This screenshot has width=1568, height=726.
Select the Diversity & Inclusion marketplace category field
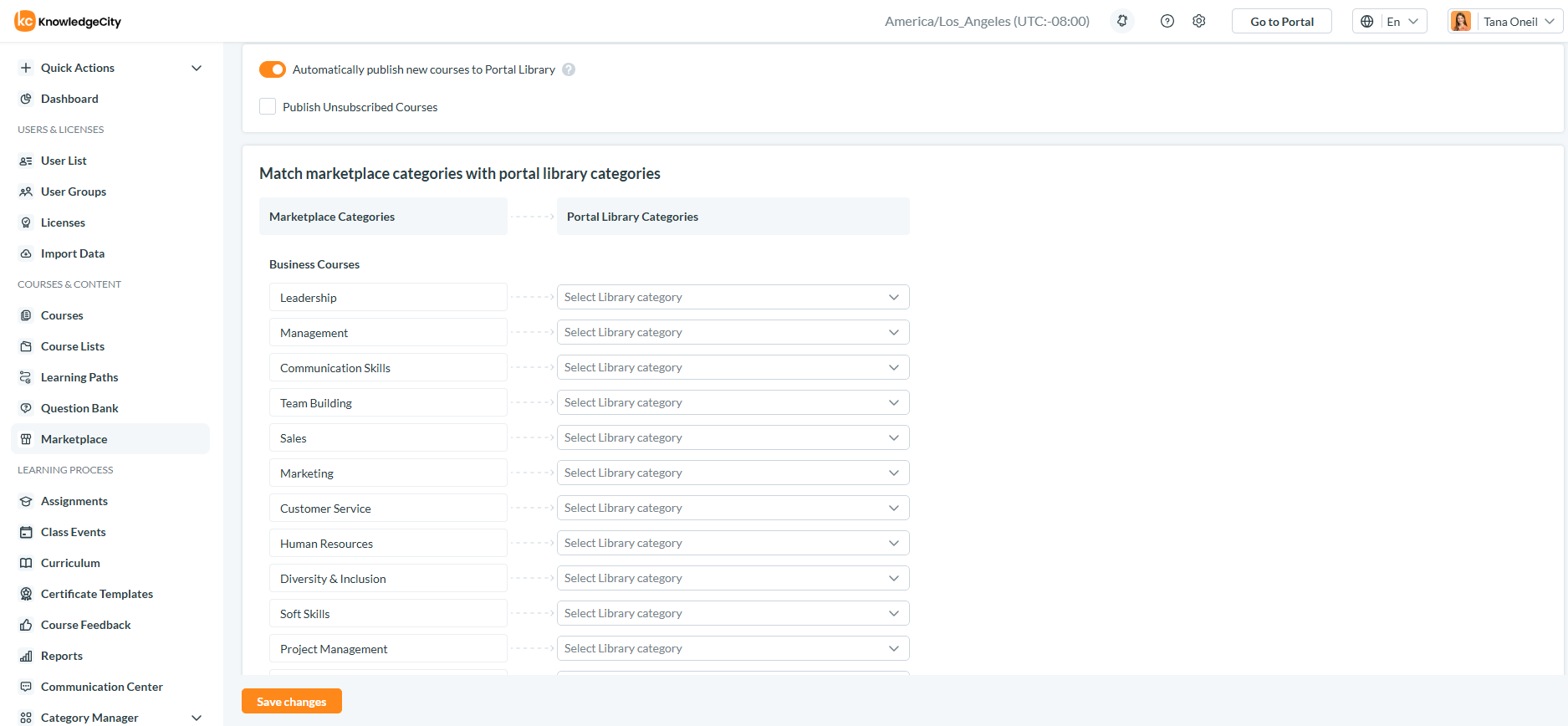(388, 578)
